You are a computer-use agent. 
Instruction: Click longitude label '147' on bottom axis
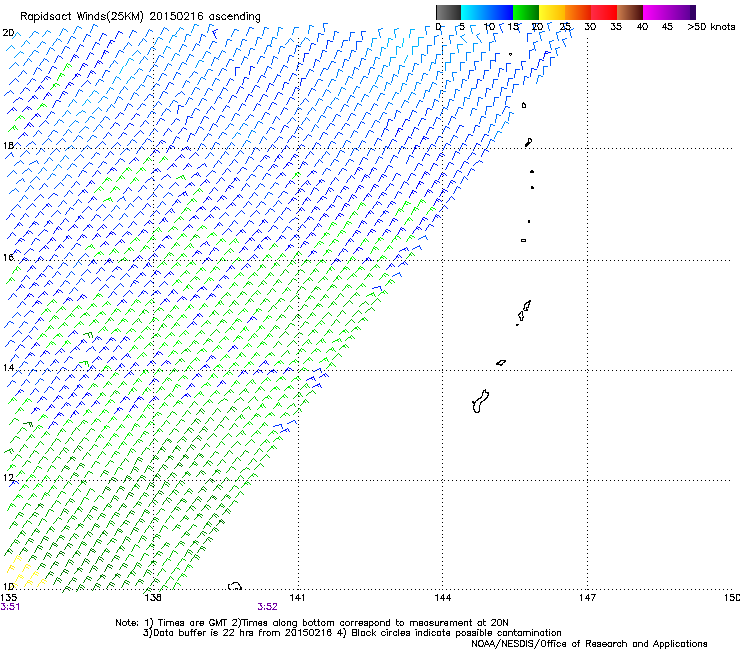tap(587, 598)
